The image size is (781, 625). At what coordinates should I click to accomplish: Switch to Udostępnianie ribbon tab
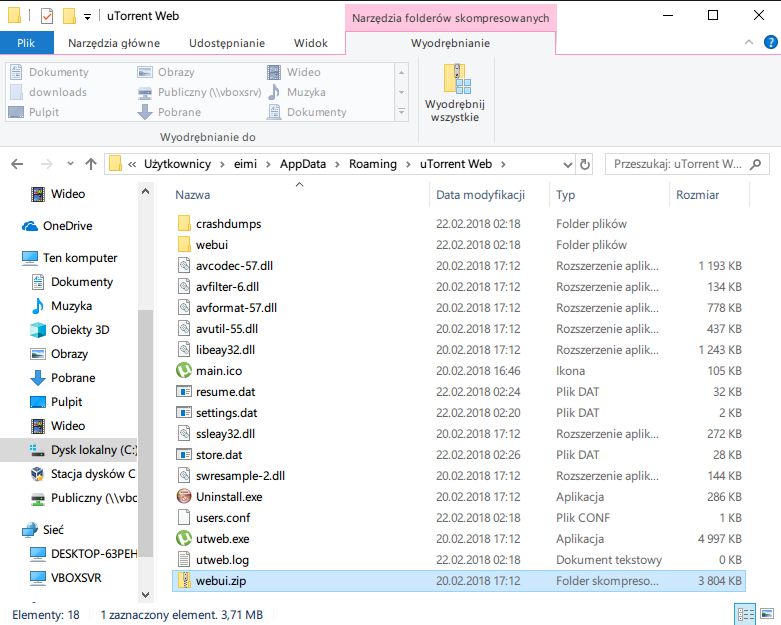point(227,43)
